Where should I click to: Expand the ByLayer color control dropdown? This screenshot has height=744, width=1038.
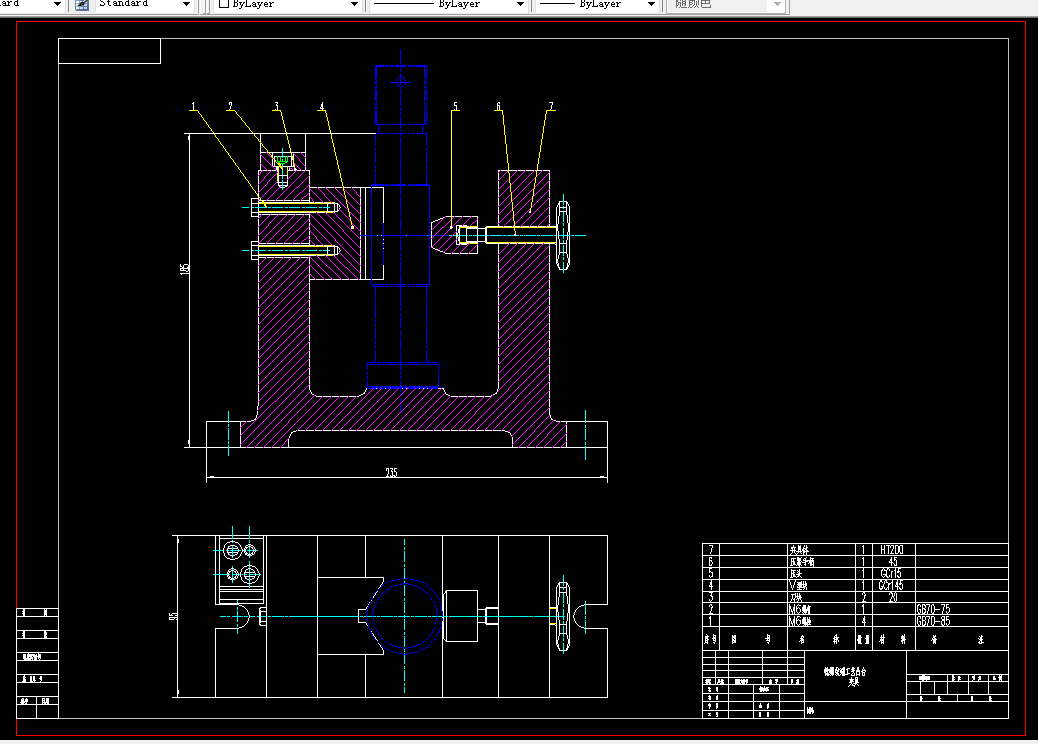tap(289, 5)
